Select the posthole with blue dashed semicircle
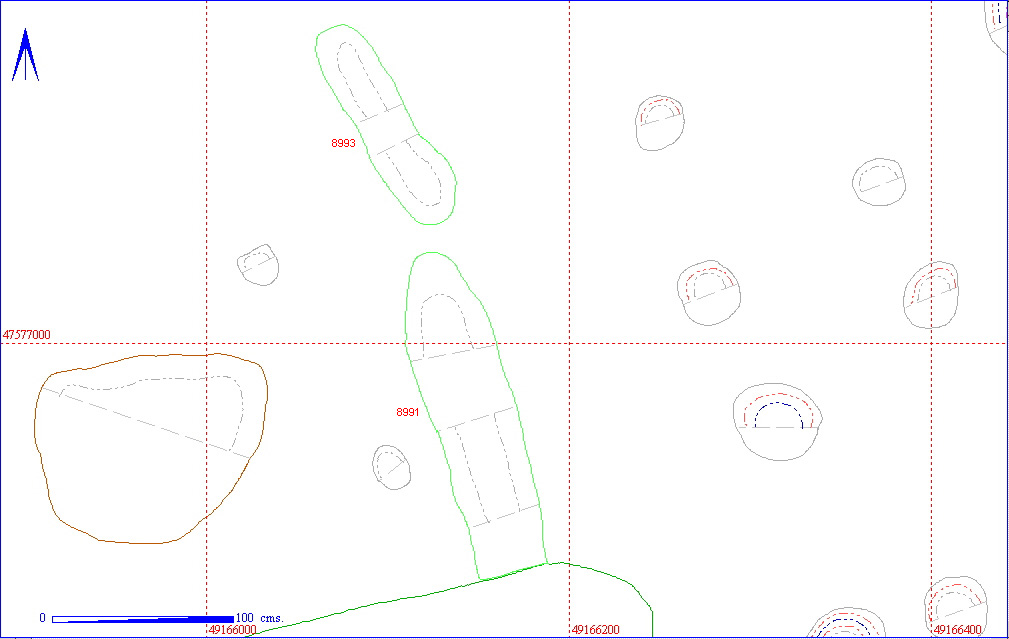This screenshot has height=639, width=1009. 778,421
